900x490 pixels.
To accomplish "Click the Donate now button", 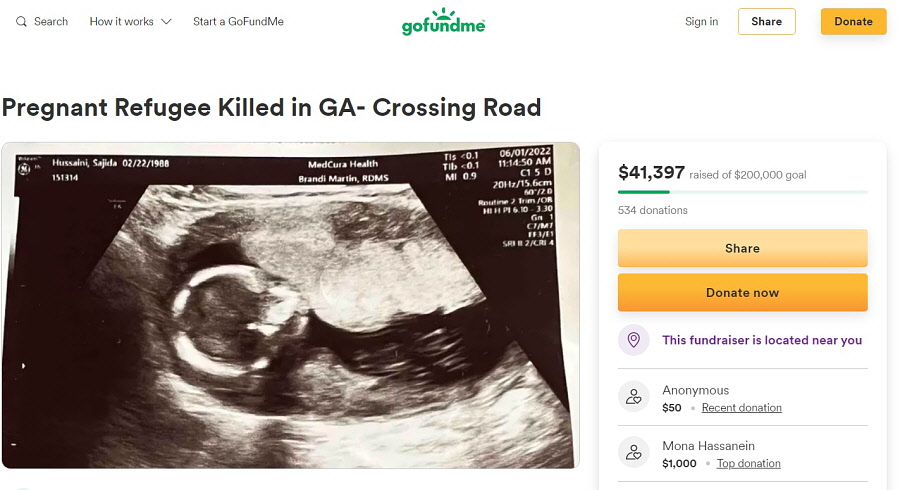I will click(742, 293).
